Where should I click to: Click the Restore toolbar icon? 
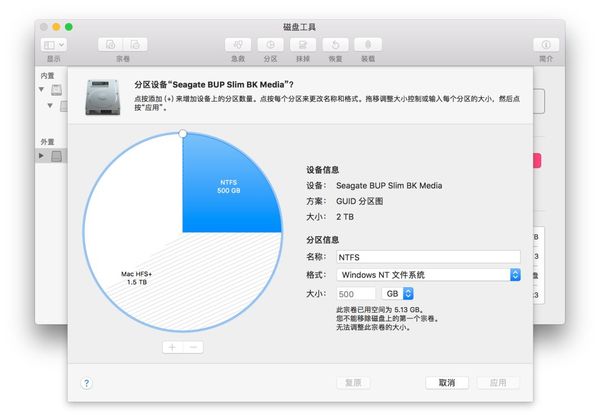point(336,45)
